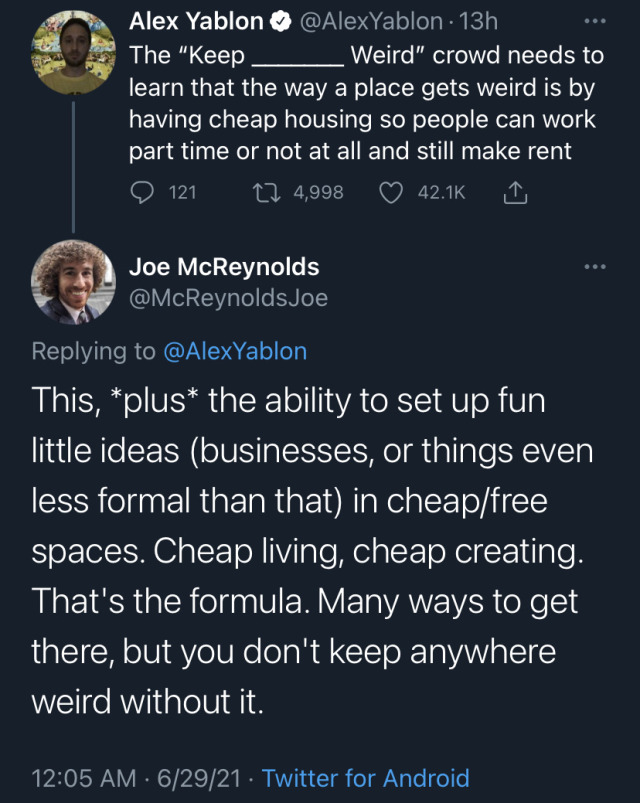Open the Joe McReynolds display name
The image size is (640, 803).
pos(224,267)
